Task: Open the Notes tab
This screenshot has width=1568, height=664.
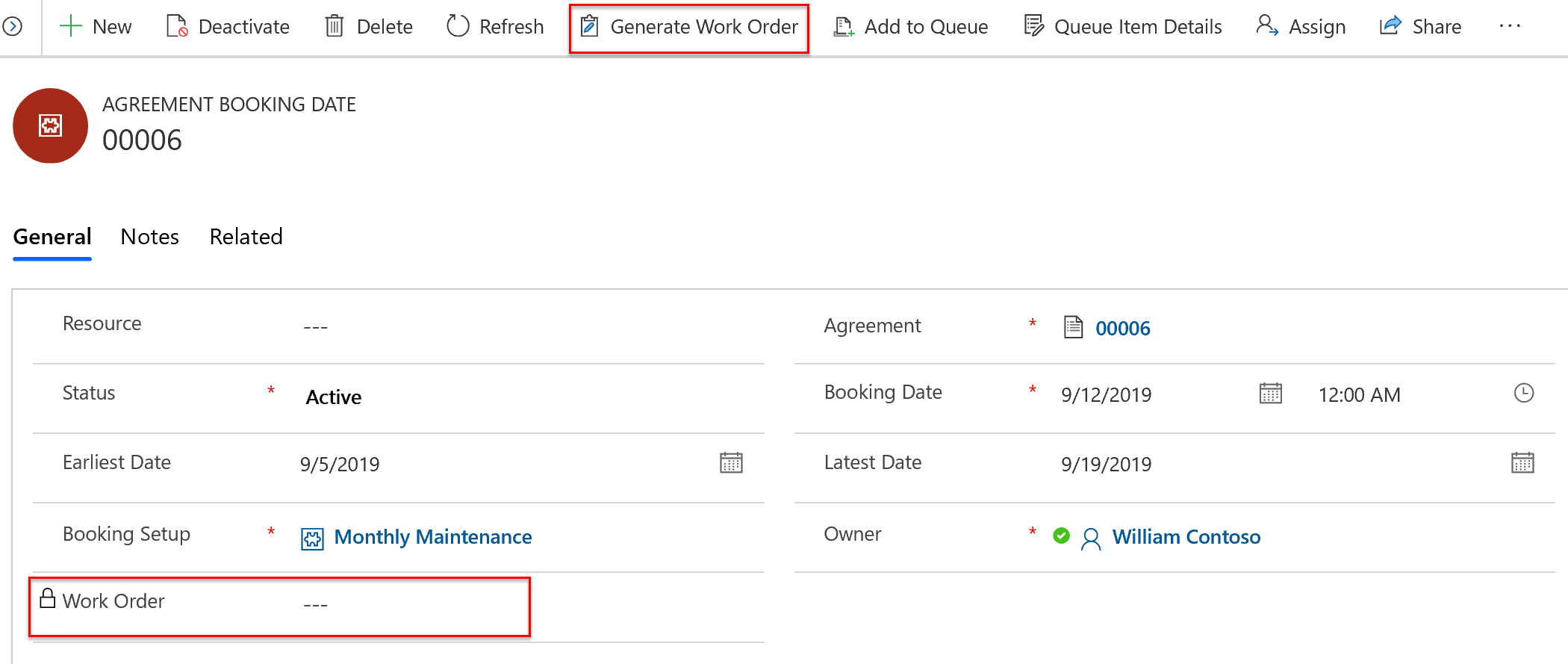Action: point(150,237)
